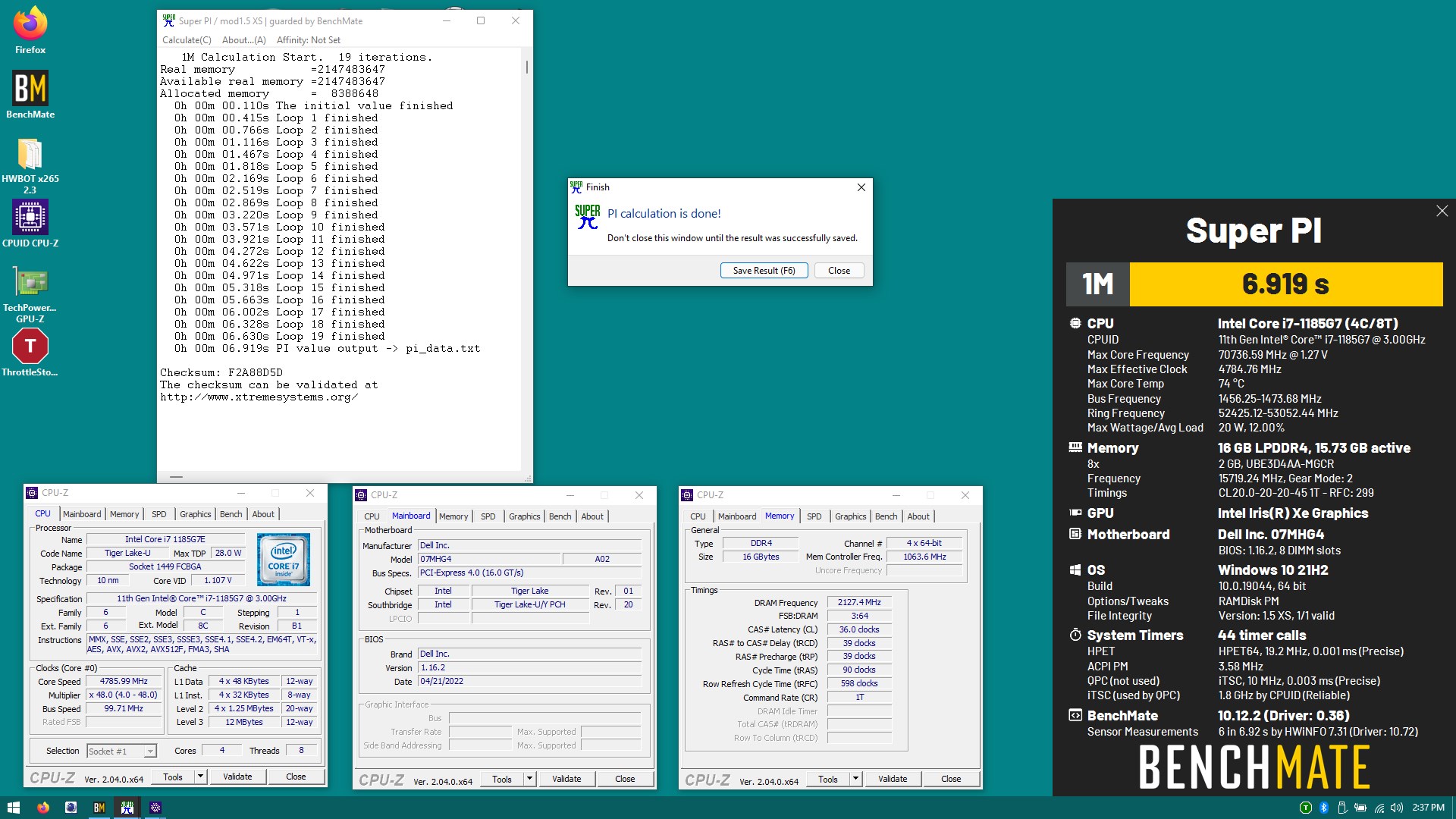Screen dimensions: 1456x819
Task: Click the 16 GBytes memory size field
Action: pos(761,557)
